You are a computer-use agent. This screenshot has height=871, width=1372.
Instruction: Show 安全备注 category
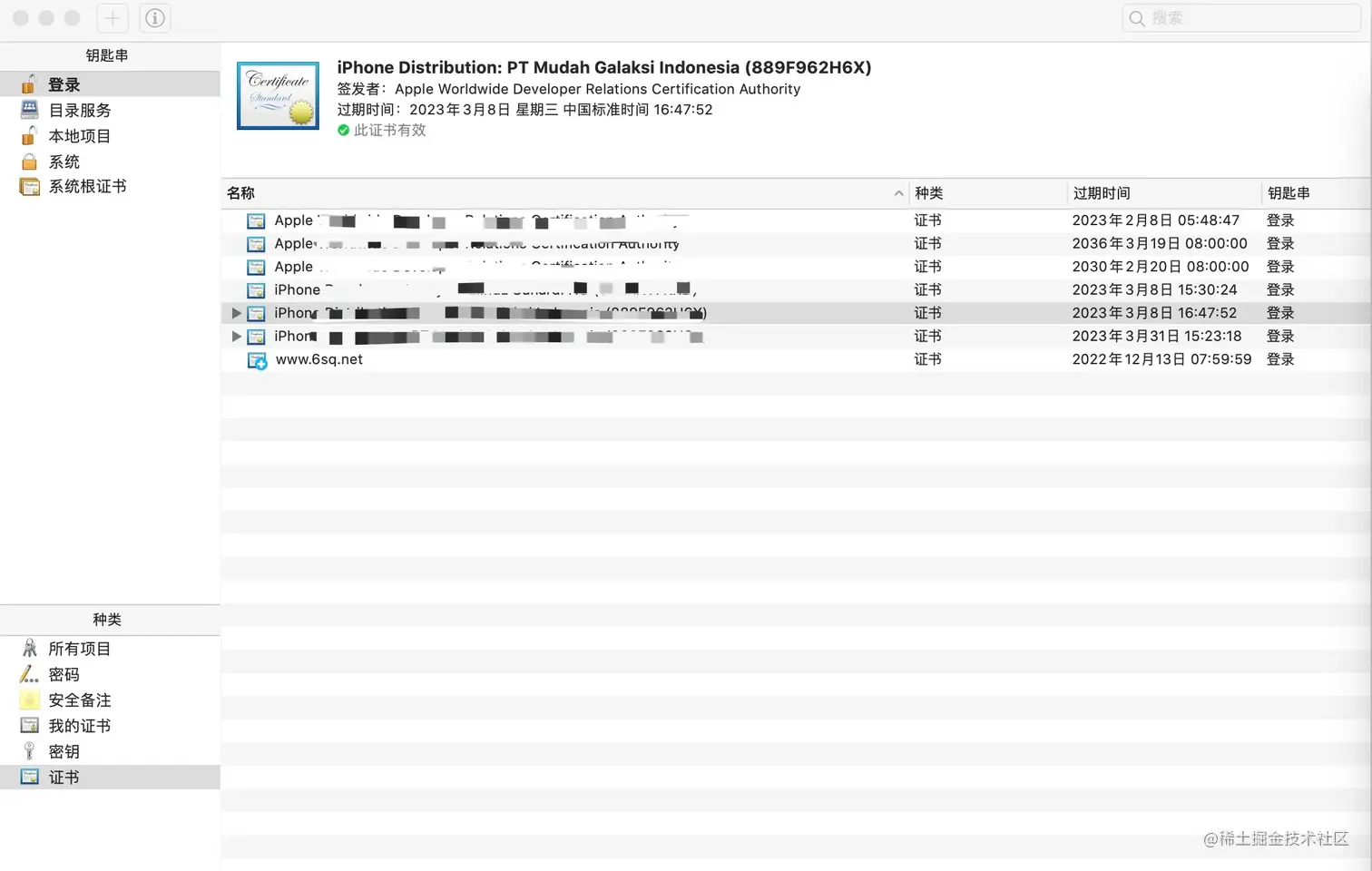[110, 700]
